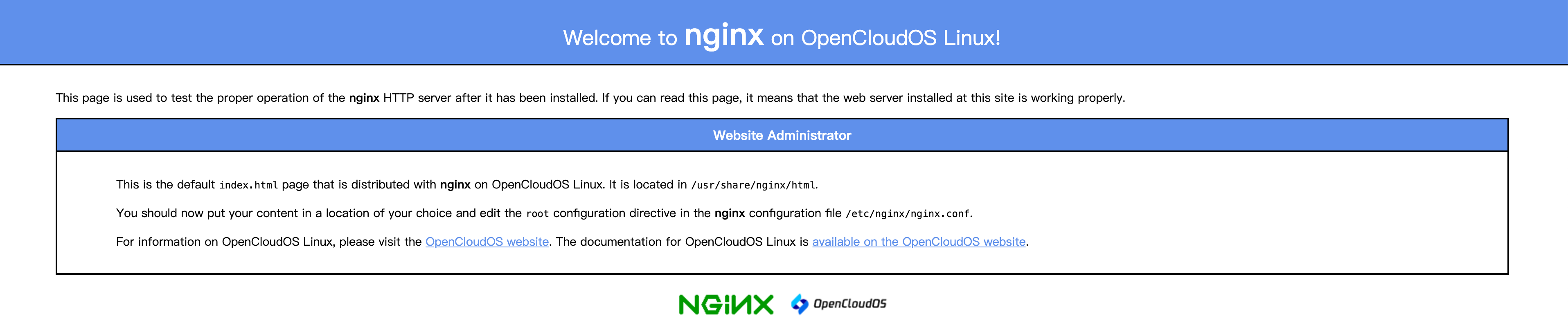Click the 'root' directive code word
The image size is (1568, 332).
(538, 213)
